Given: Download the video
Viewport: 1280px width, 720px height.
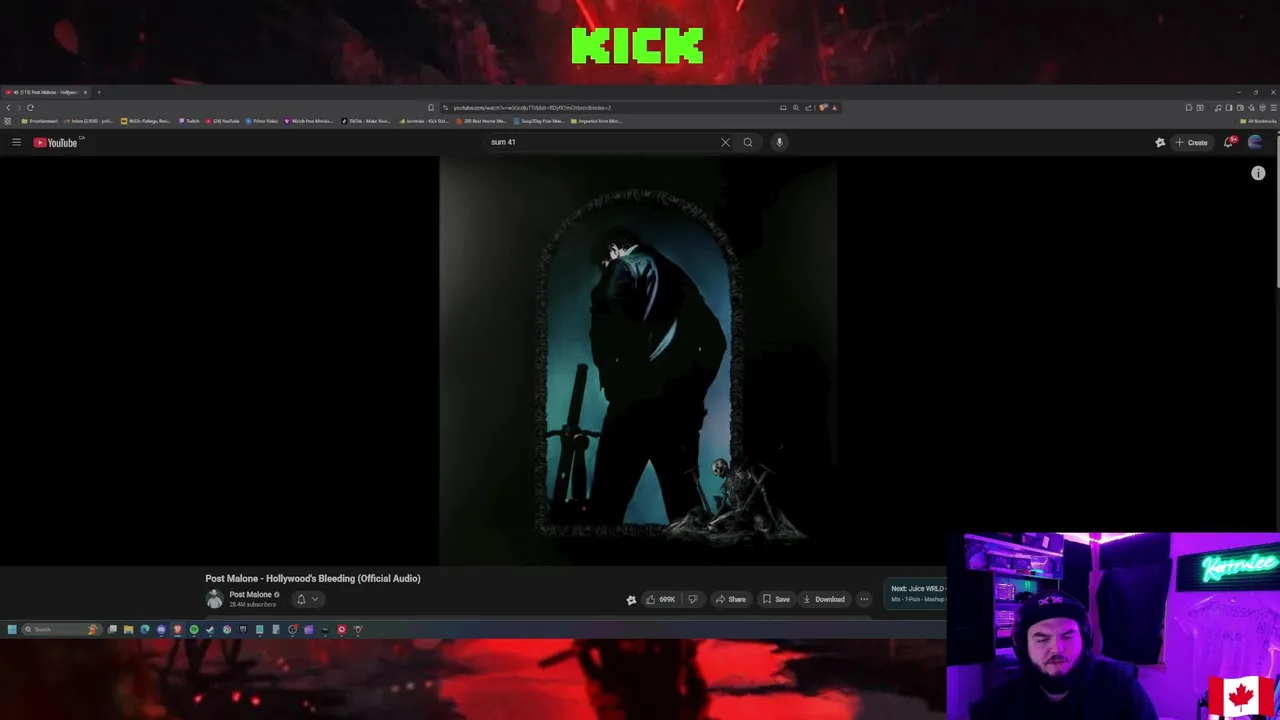Looking at the screenshot, I should click(824, 599).
